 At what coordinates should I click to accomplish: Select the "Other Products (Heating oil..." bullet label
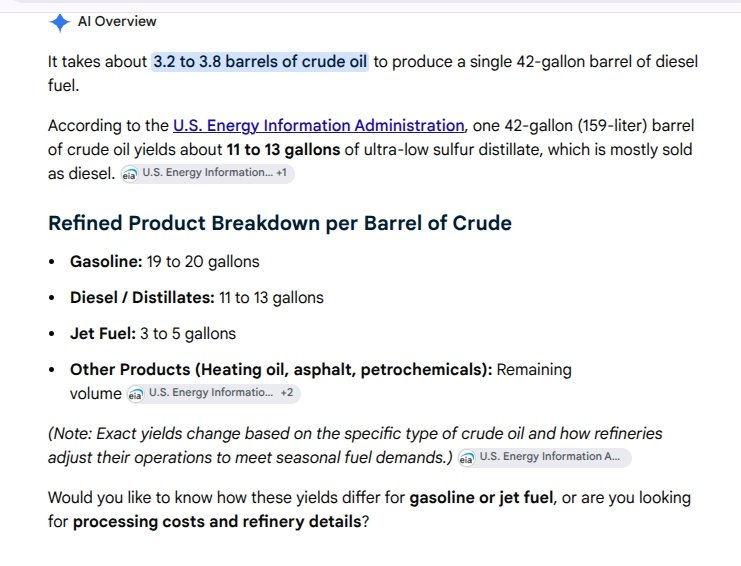click(x=281, y=369)
